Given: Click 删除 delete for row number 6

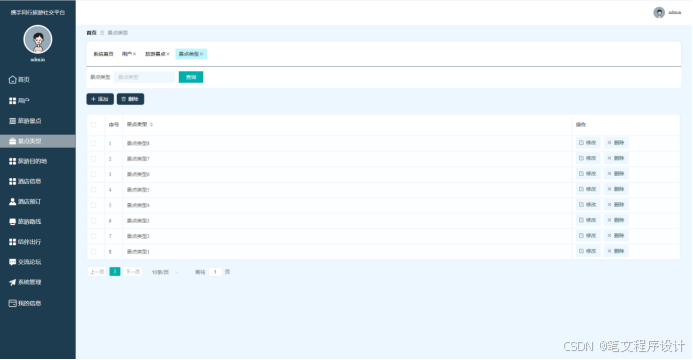Looking at the screenshot, I should click(x=616, y=220).
